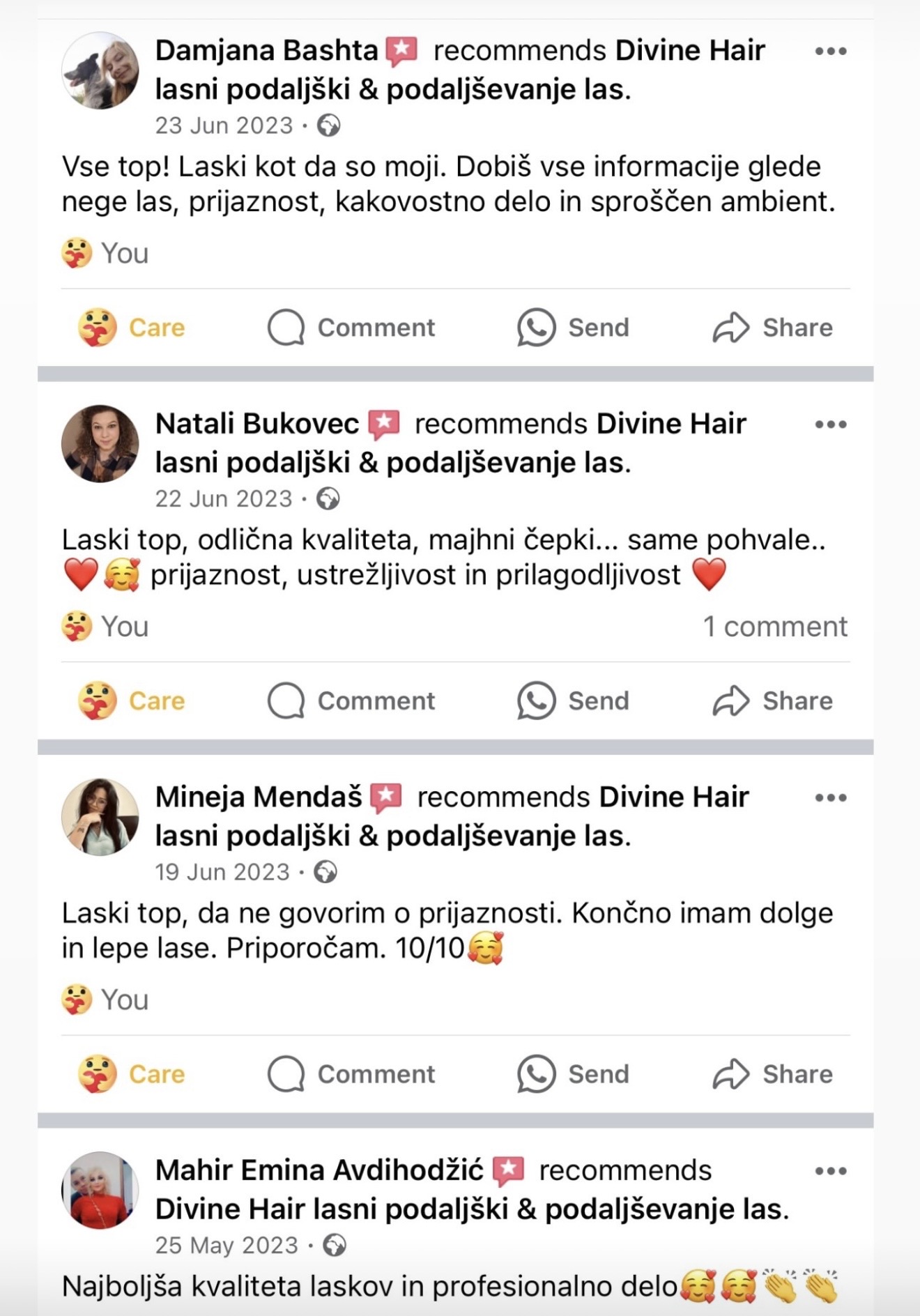The height and width of the screenshot is (1316, 920).
Task: Click the WhatsApp Send icon under Natali's review
Action: 536,701
